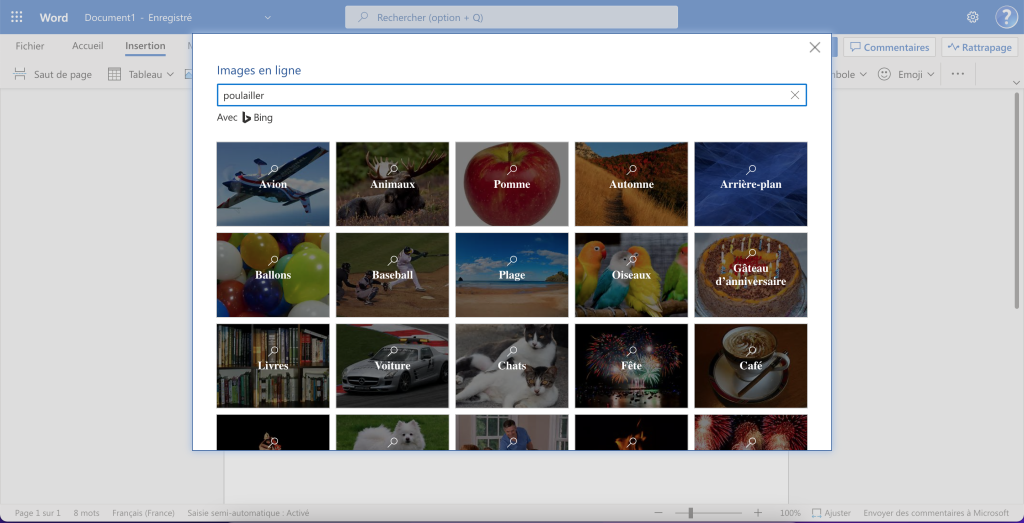Insert a page break with Saut de page
Screen dimensions: 1024x523
(x=52, y=74)
